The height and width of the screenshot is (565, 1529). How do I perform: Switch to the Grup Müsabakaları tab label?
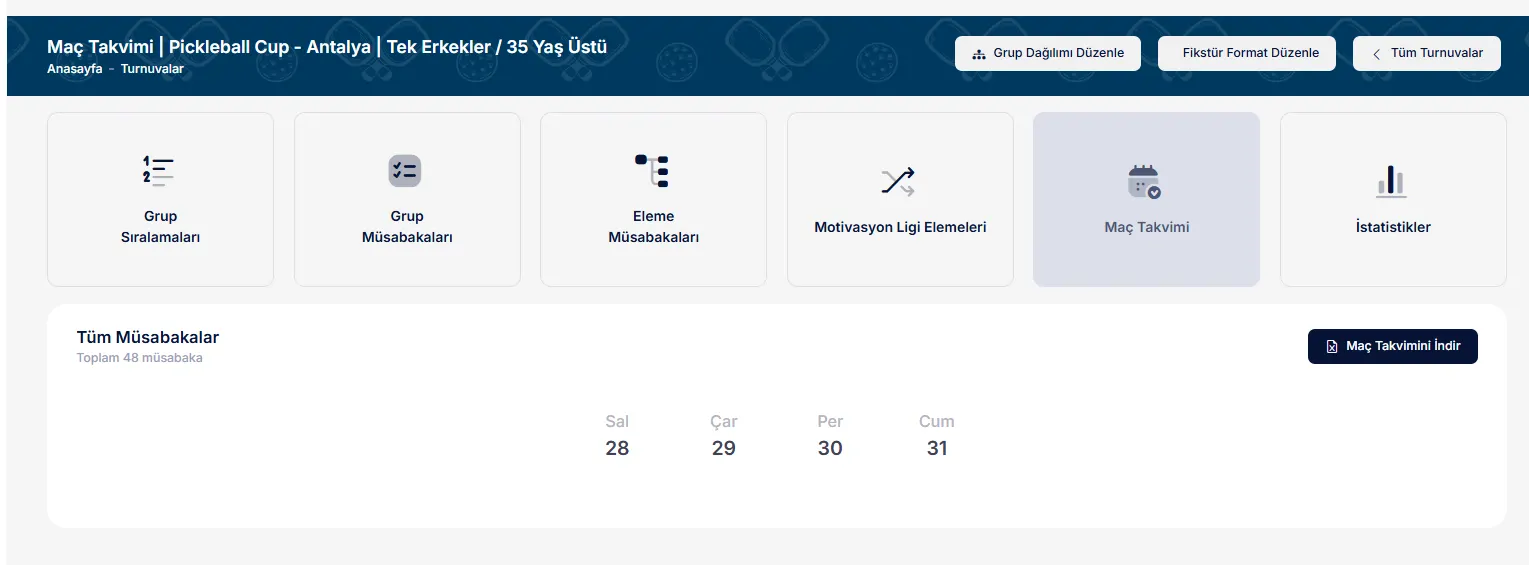click(x=407, y=227)
